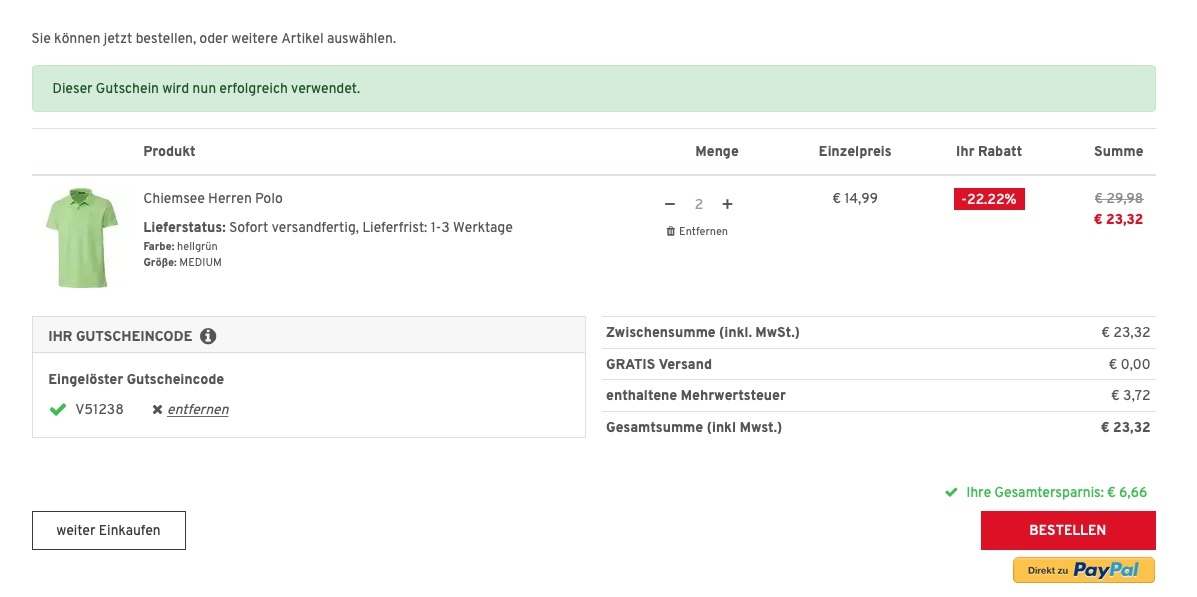The height and width of the screenshot is (597, 1197).
Task: Remove voucher via underlined entfernen link
Action: point(198,410)
